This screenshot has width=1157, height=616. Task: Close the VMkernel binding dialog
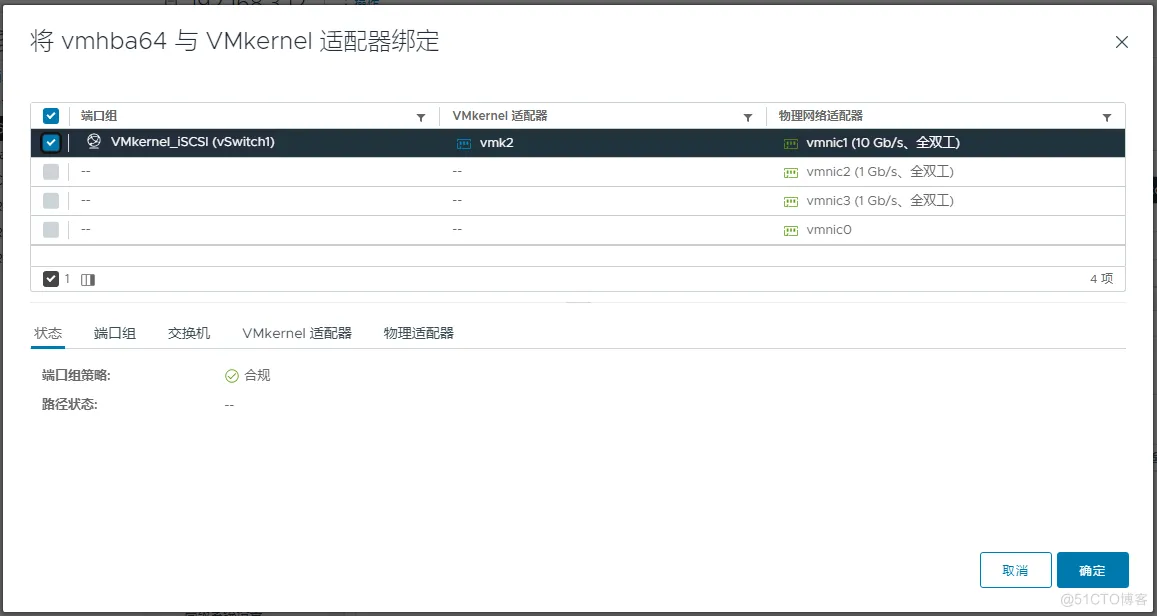click(x=1122, y=42)
